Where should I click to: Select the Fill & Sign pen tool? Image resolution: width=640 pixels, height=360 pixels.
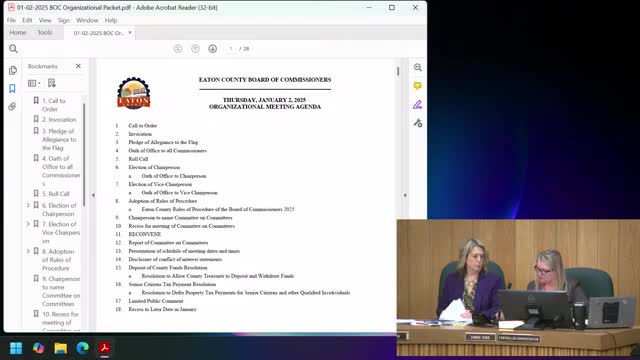[x=417, y=104]
